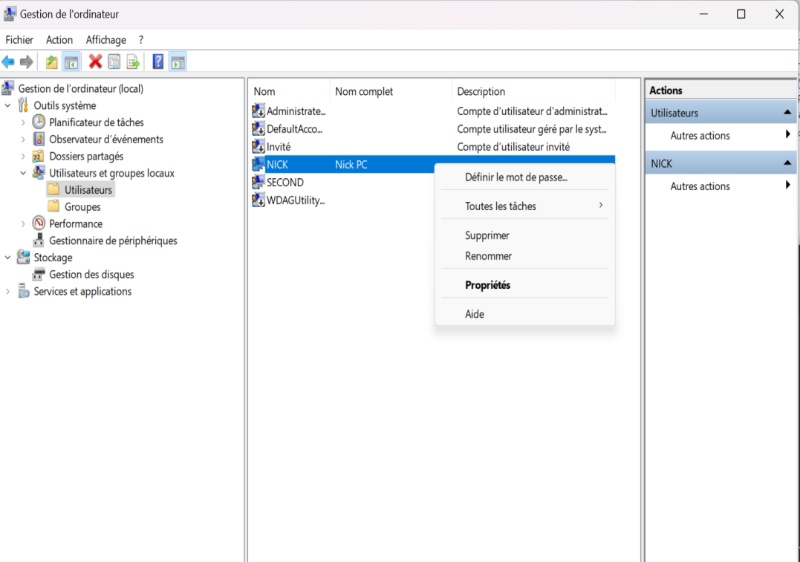
Task: Open the Planificateur de tâches clock icon
Action: click(x=39, y=122)
